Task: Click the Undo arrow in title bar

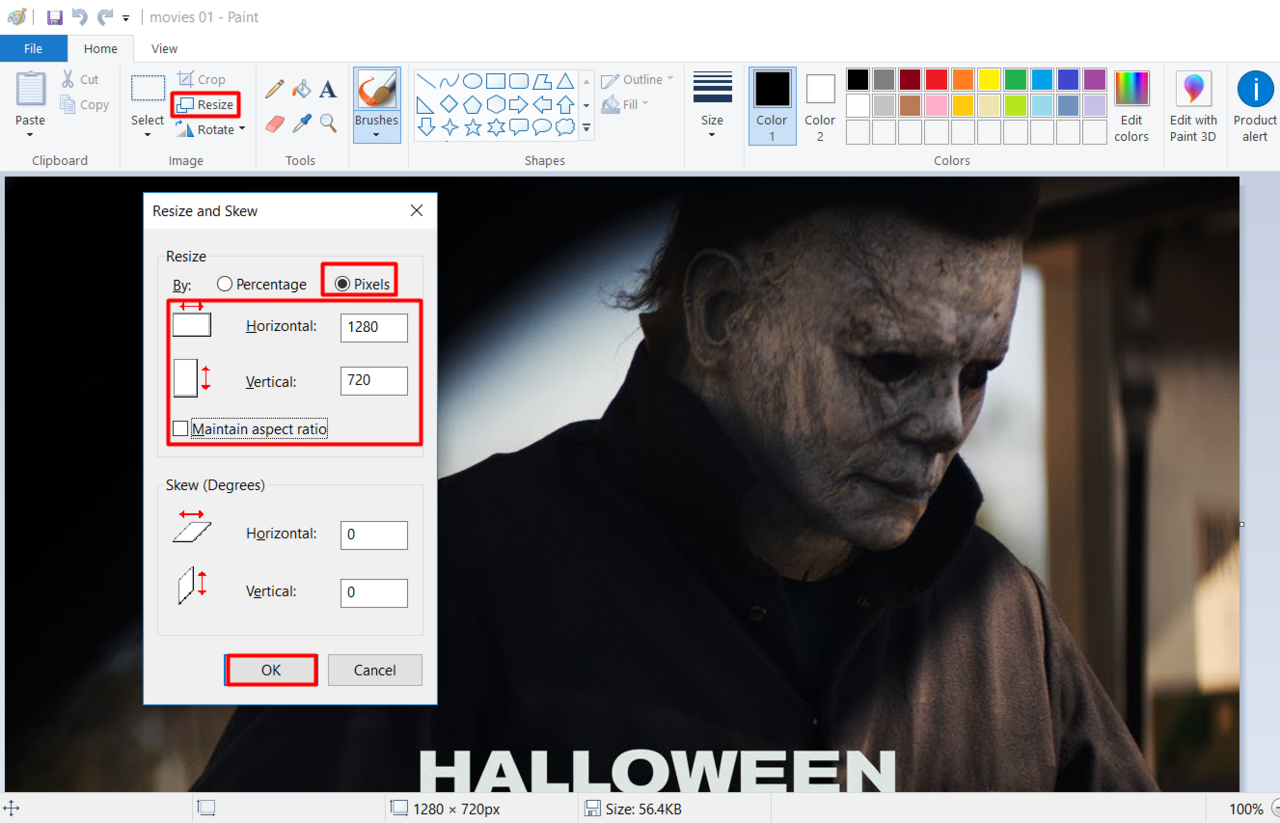Action: [x=80, y=17]
